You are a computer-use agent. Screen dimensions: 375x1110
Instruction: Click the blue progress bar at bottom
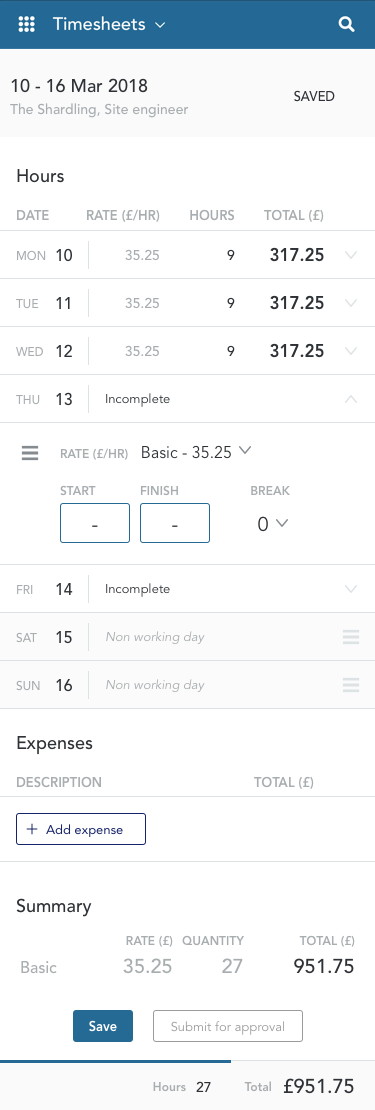pos(115,1061)
